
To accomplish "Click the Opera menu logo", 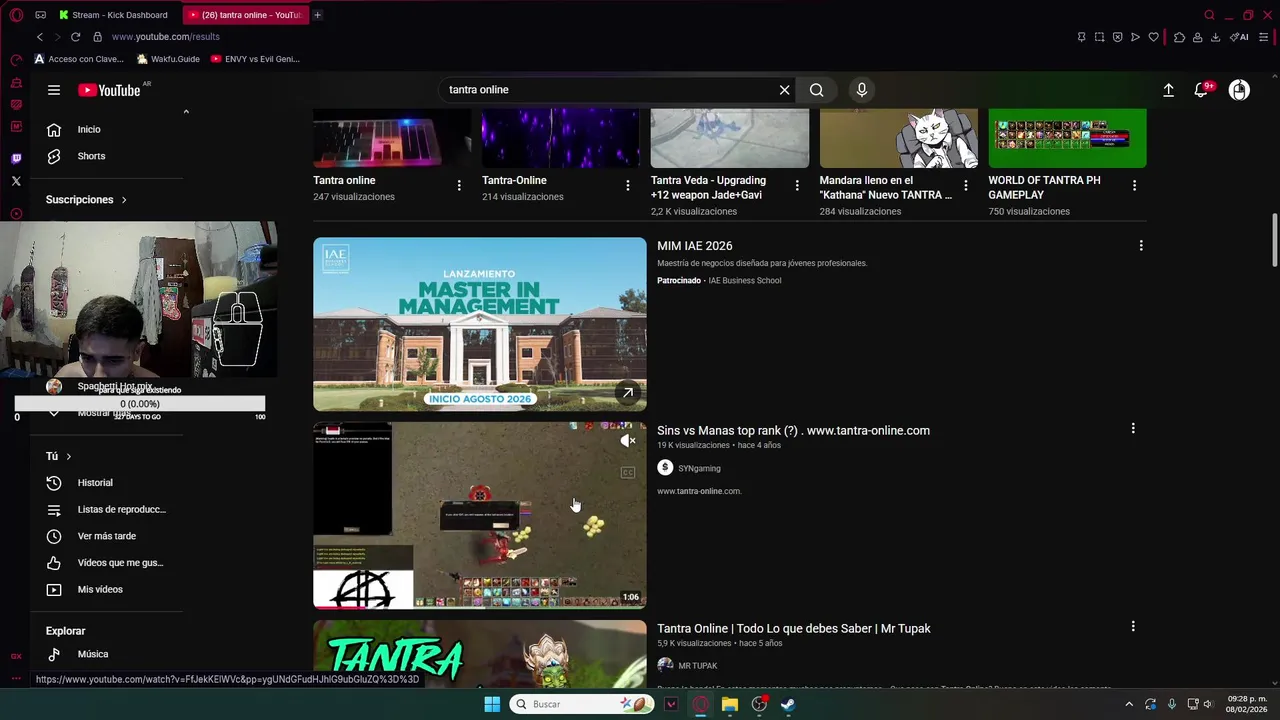I will point(16,15).
